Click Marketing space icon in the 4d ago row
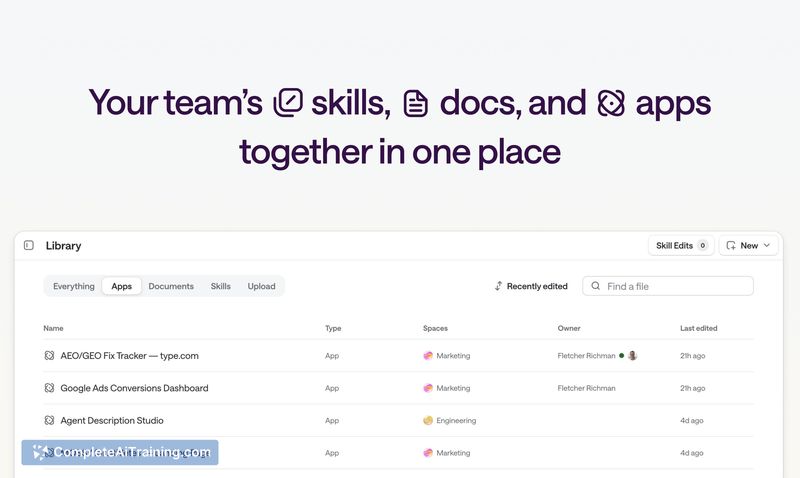Image resolution: width=800 pixels, height=478 pixels. [x=428, y=452]
